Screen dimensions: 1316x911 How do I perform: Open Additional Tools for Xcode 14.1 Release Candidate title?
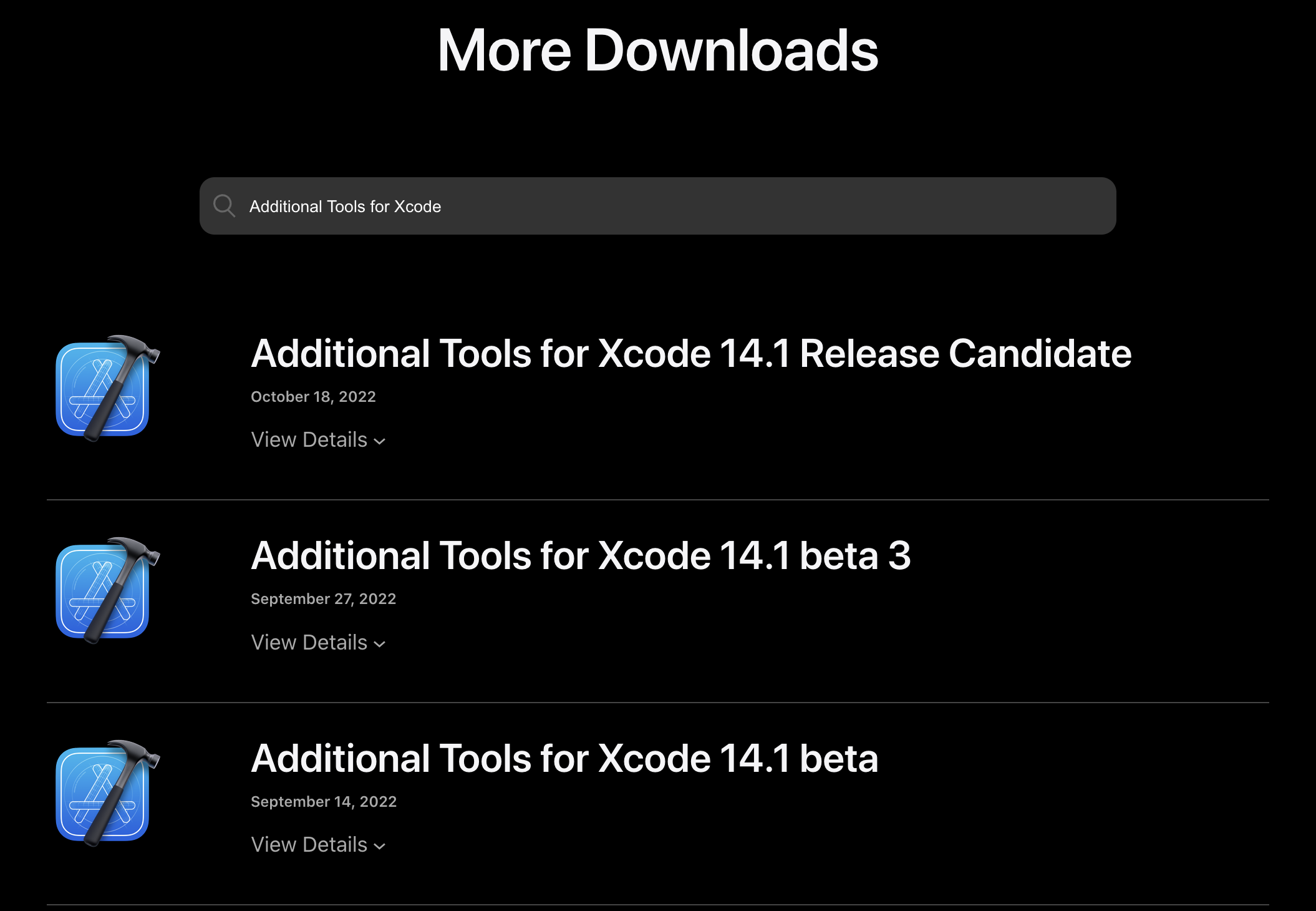coord(691,354)
